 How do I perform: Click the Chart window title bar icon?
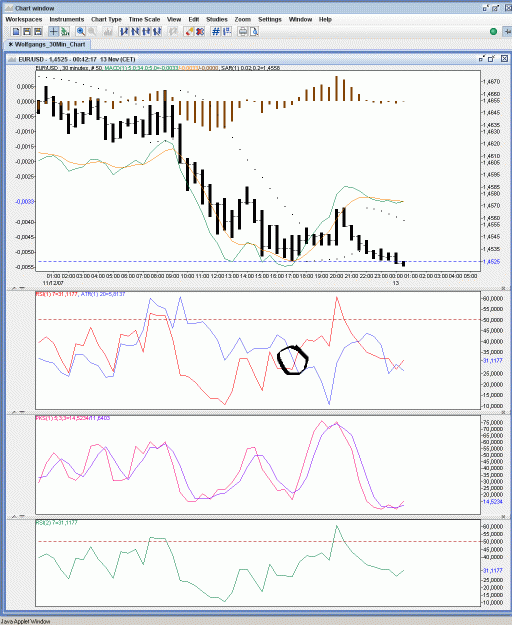click(x=8, y=8)
